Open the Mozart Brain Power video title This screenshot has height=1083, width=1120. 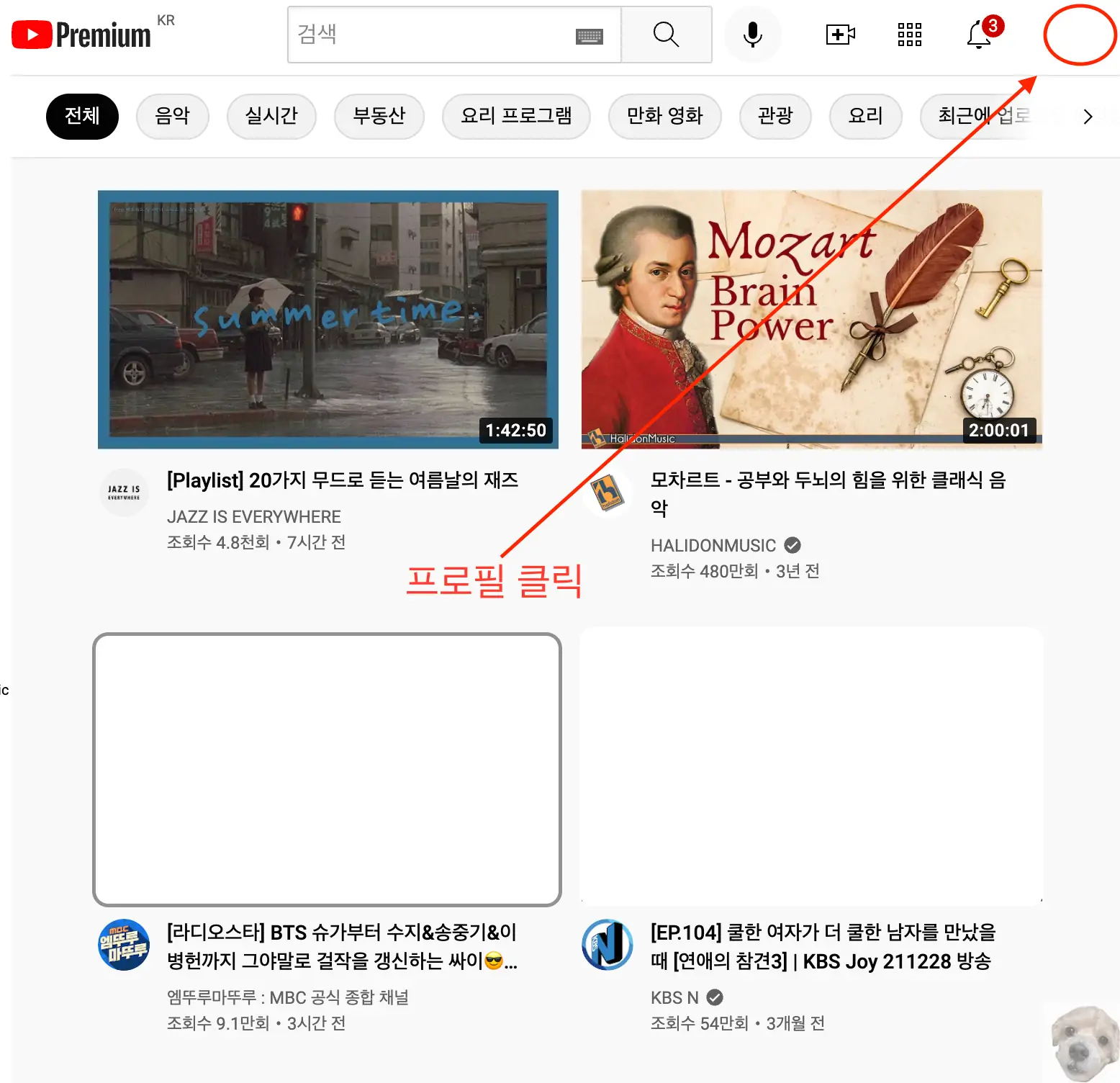coord(828,493)
